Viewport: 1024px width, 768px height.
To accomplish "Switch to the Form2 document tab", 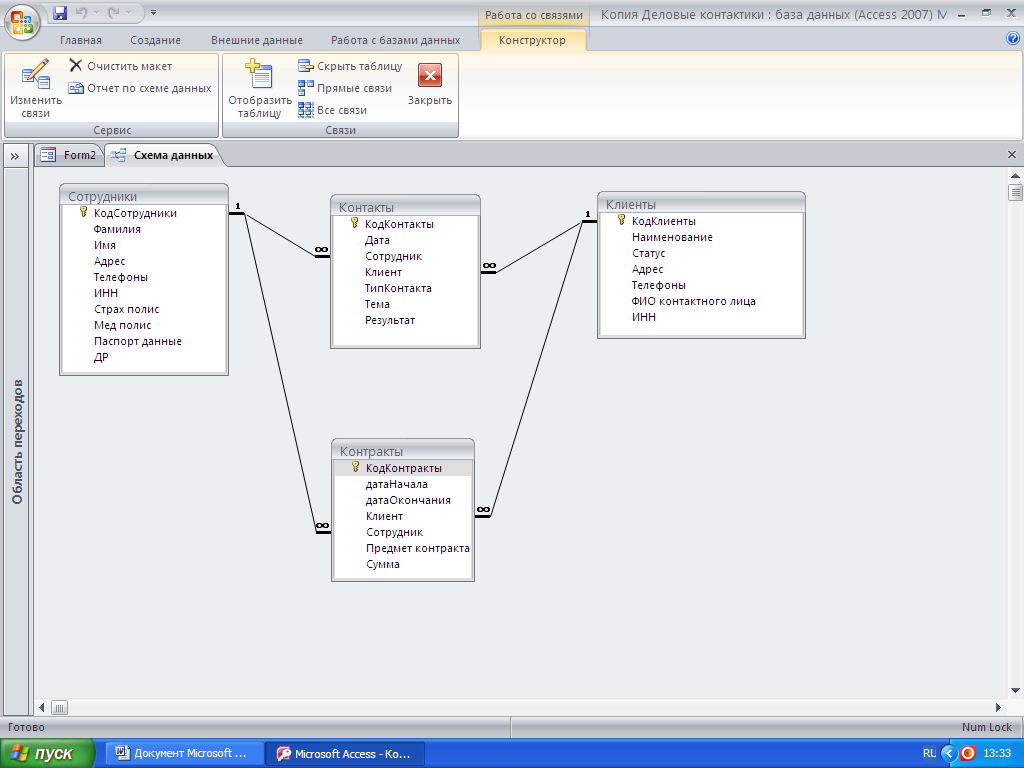I will (x=69, y=155).
